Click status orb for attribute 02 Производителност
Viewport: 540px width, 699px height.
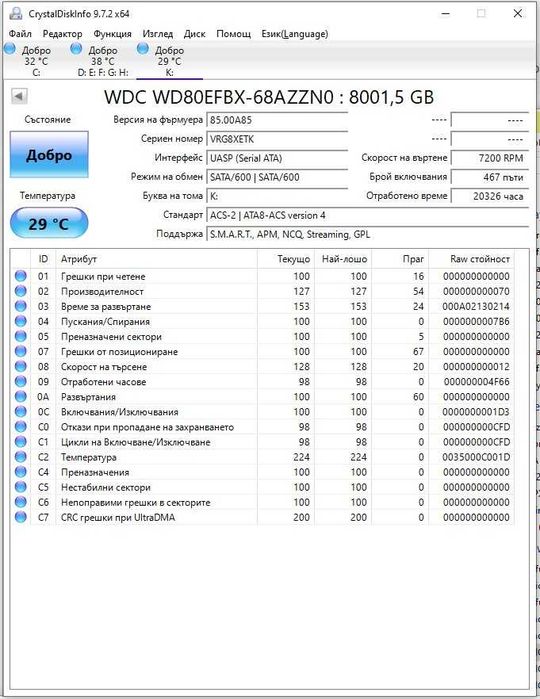[21, 291]
